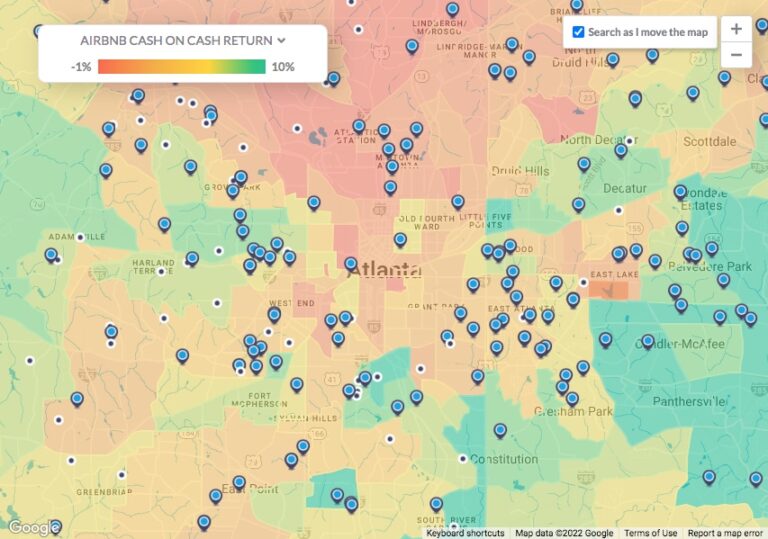Open the pin just above Constitution
Image resolution: width=768 pixels, height=539 pixels.
(500, 430)
